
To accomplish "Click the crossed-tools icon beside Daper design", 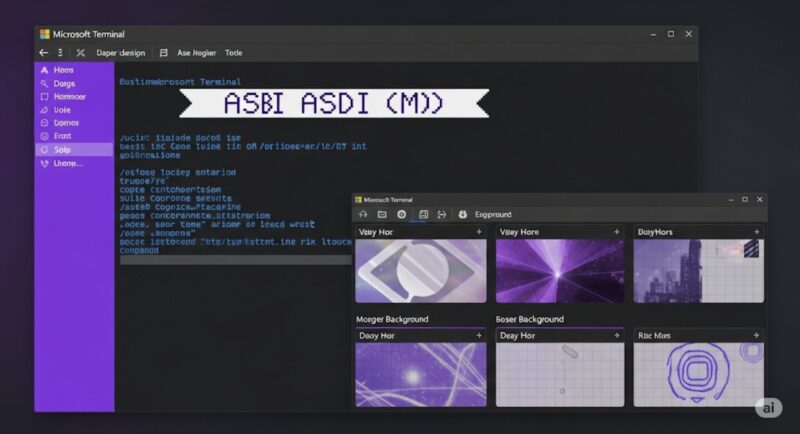I will (81, 53).
